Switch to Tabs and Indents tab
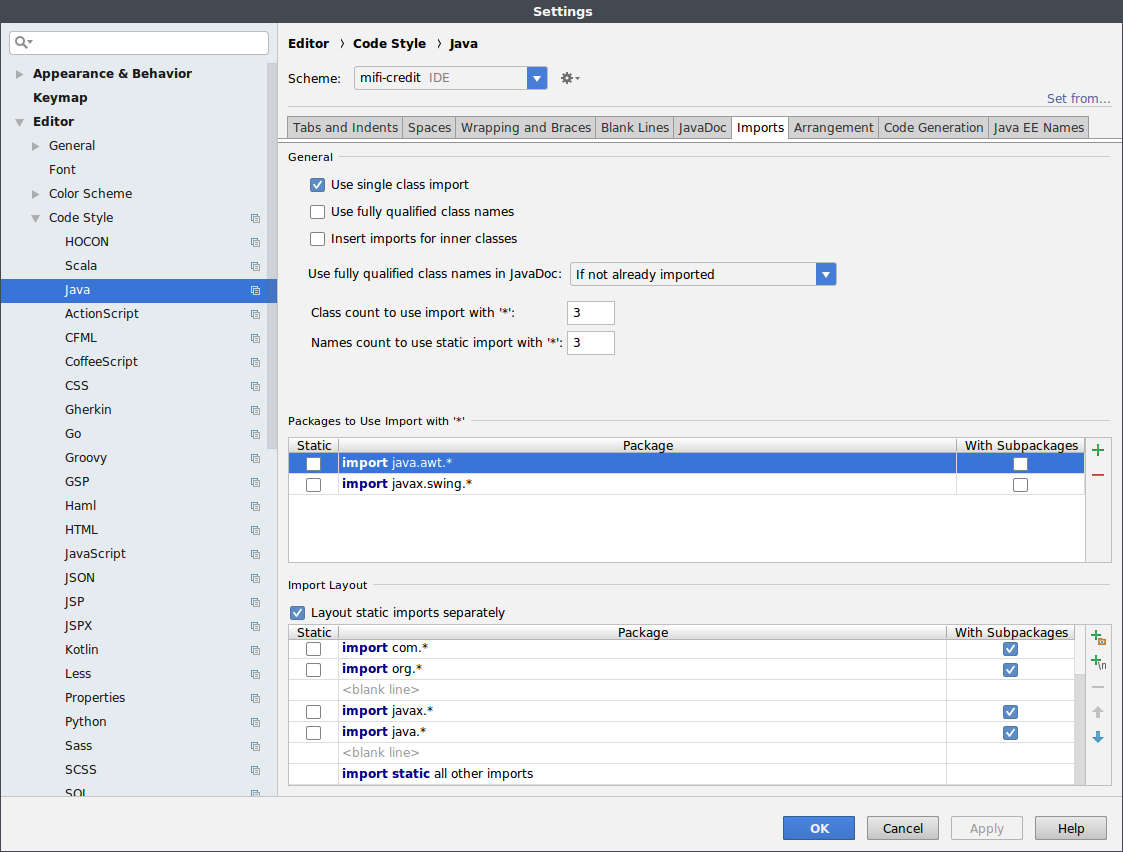 (345, 127)
